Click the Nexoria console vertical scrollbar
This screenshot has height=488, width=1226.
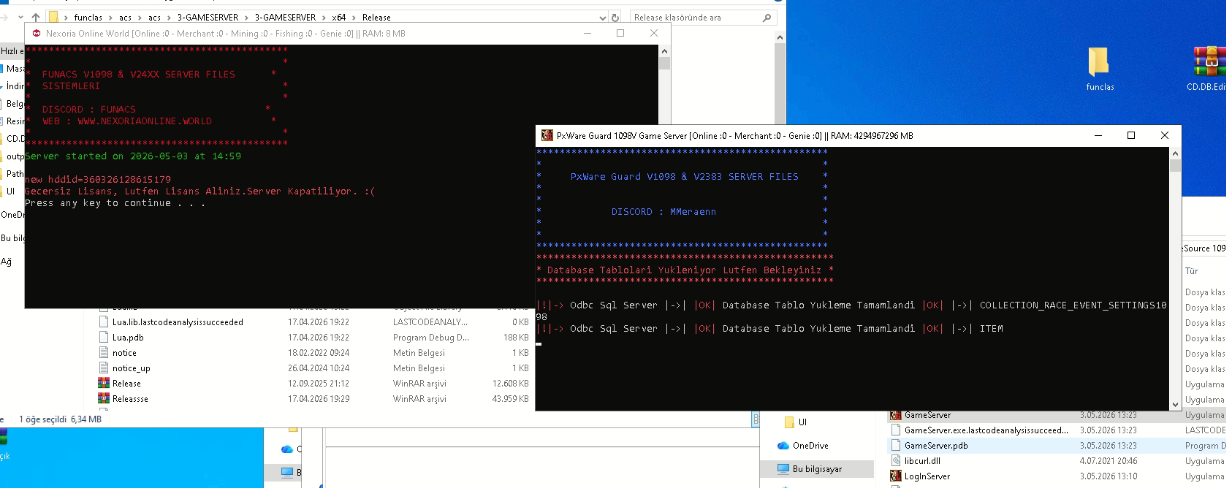[664, 177]
